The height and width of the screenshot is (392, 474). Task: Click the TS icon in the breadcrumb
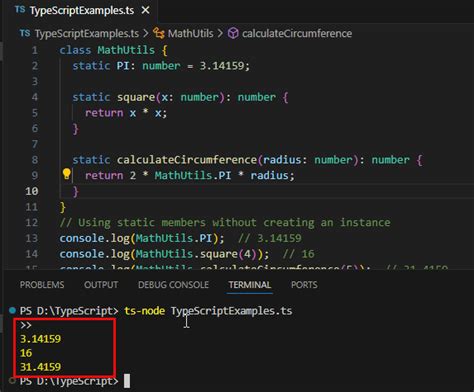click(25, 33)
